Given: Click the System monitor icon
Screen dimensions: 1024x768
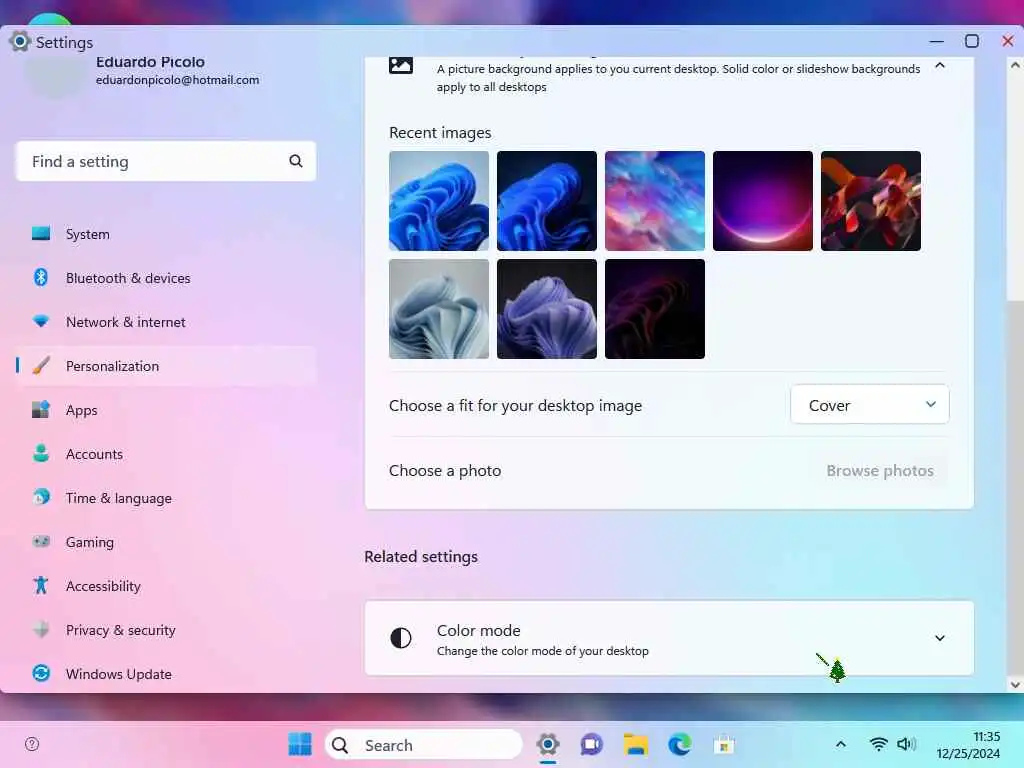Looking at the screenshot, I should (40, 233).
